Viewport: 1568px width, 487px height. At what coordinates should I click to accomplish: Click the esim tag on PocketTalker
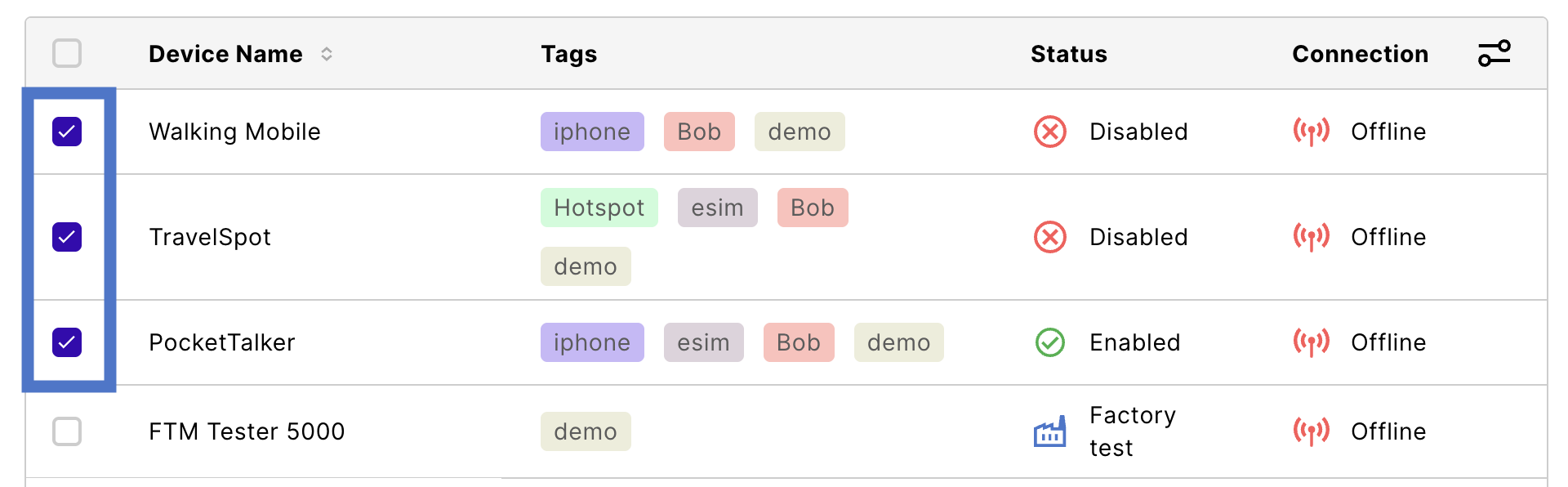pos(704,342)
